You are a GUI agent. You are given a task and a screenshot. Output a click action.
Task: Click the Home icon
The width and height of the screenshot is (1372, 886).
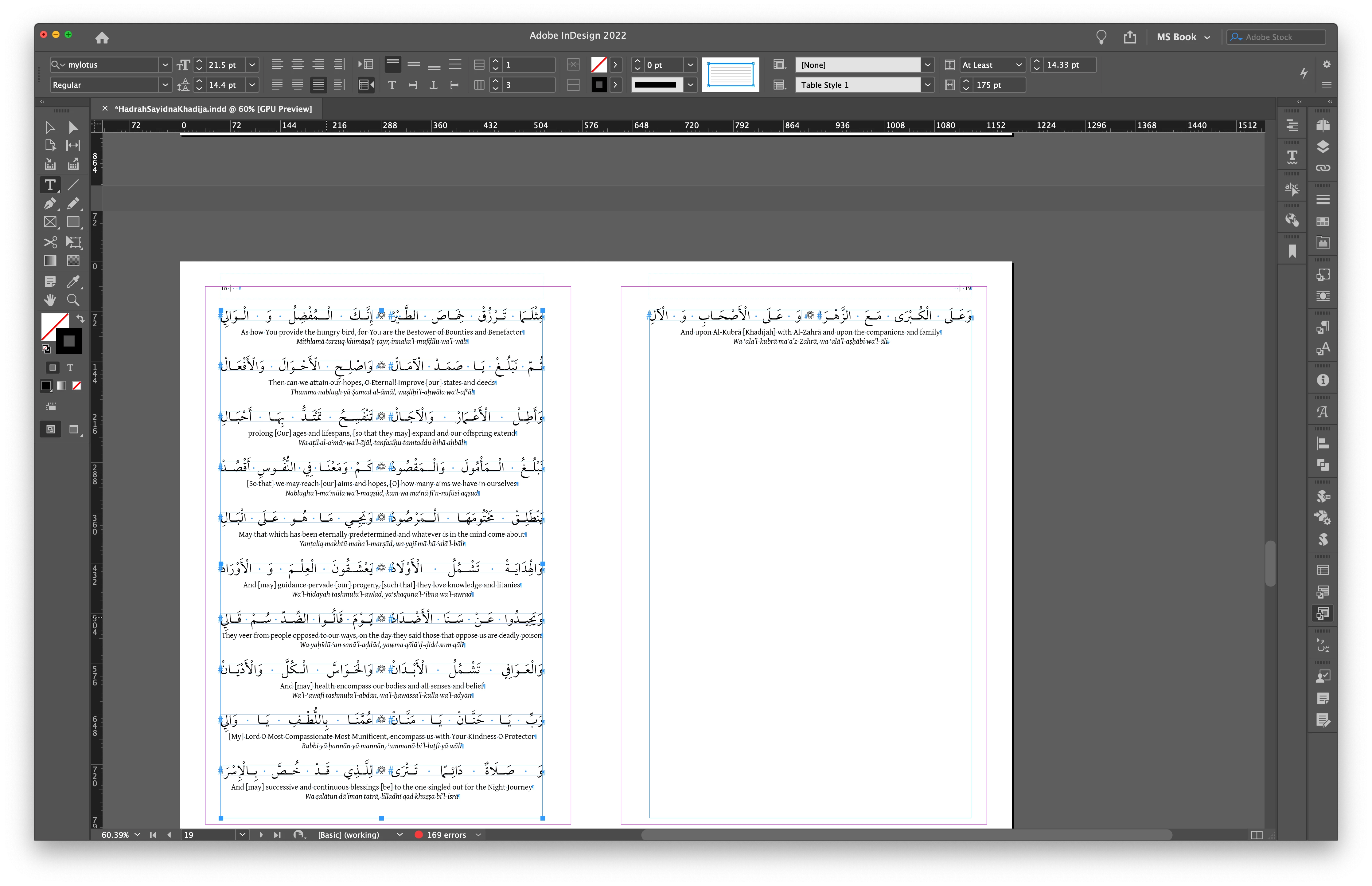[102, 37]
